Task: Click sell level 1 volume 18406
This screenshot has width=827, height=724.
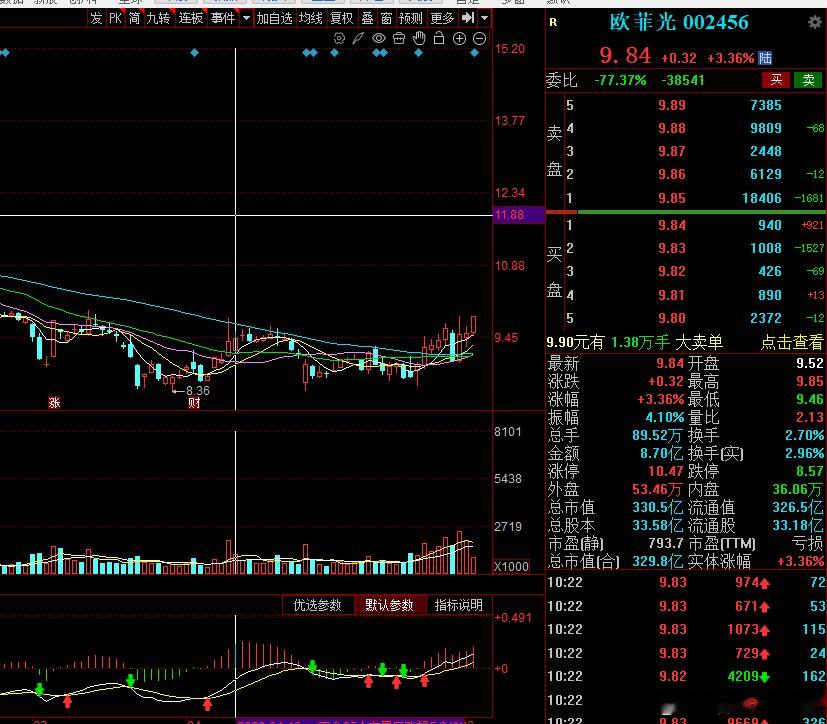Action: point(762,198)
